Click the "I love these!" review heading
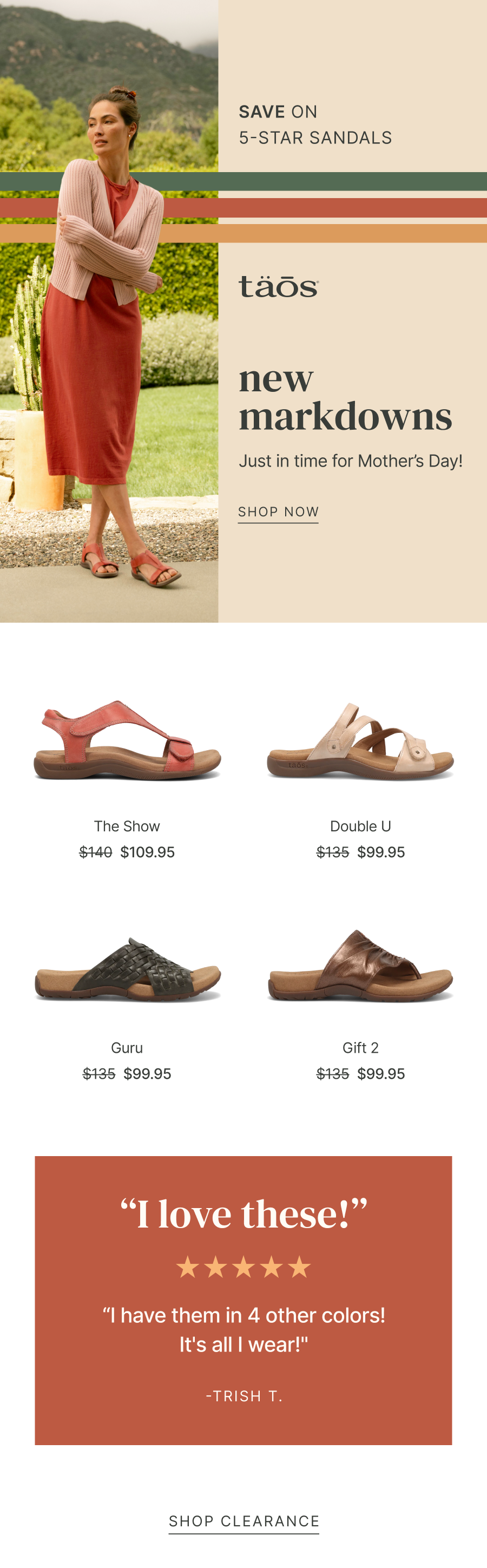487x1568 pixels. (x=243, y=1213)
